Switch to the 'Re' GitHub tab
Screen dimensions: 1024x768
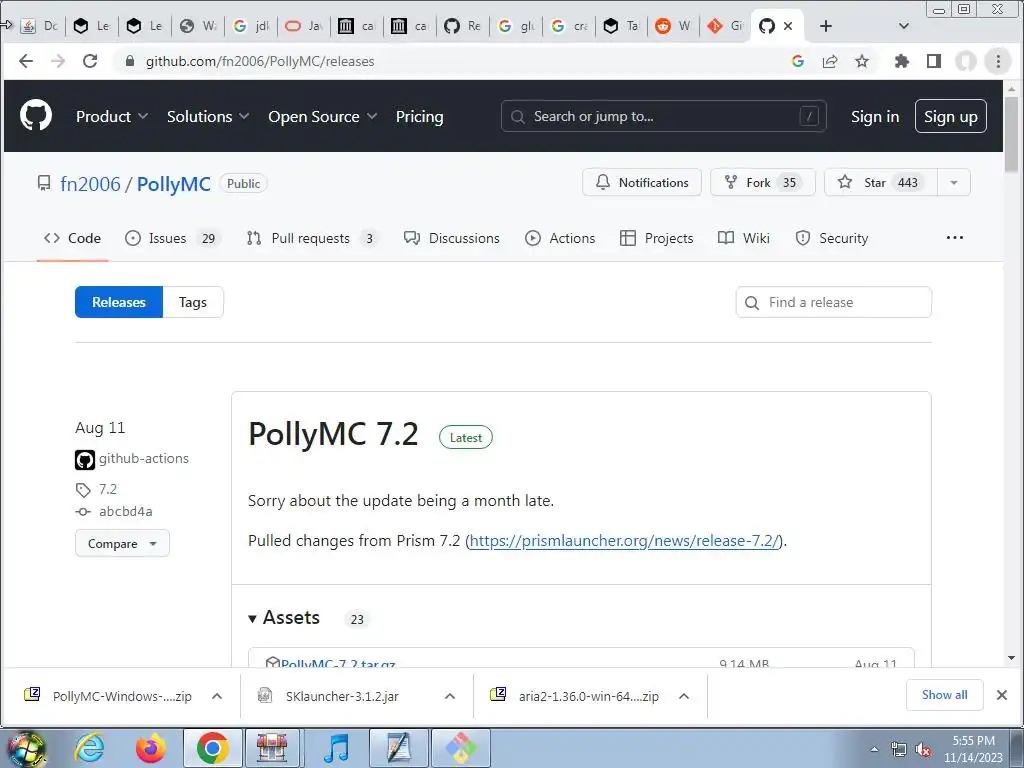462,26
